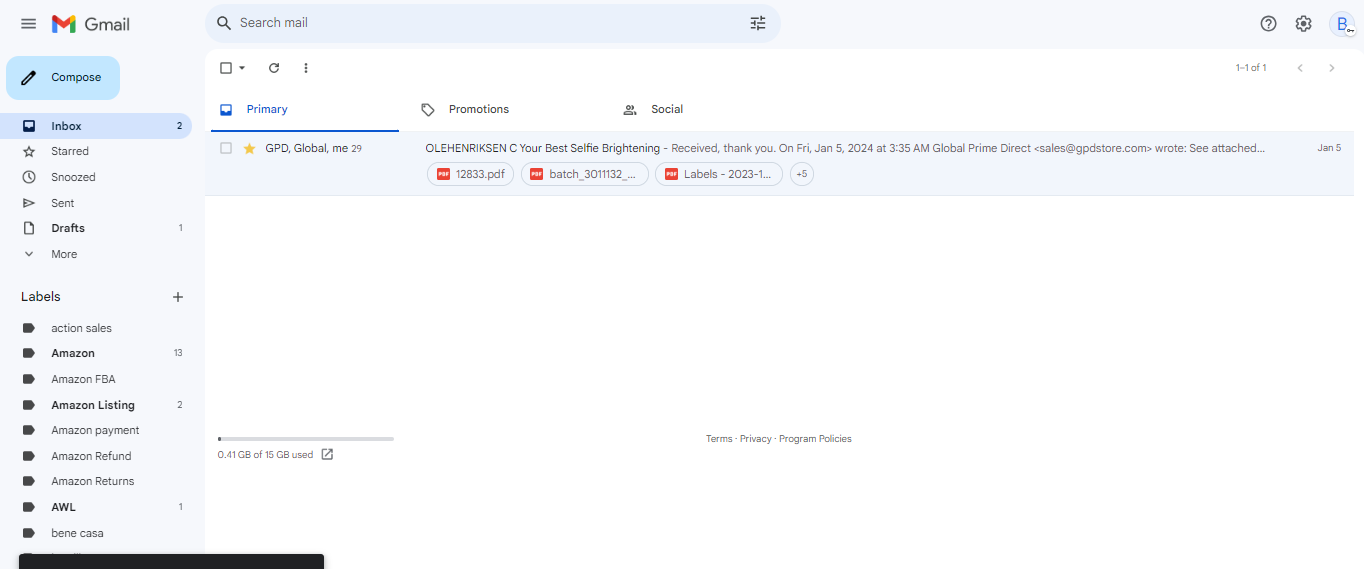Unstar the GPD, Global email
This screenshot has height=569, width=1364.
pyautogui.click(x=250, y=148)
